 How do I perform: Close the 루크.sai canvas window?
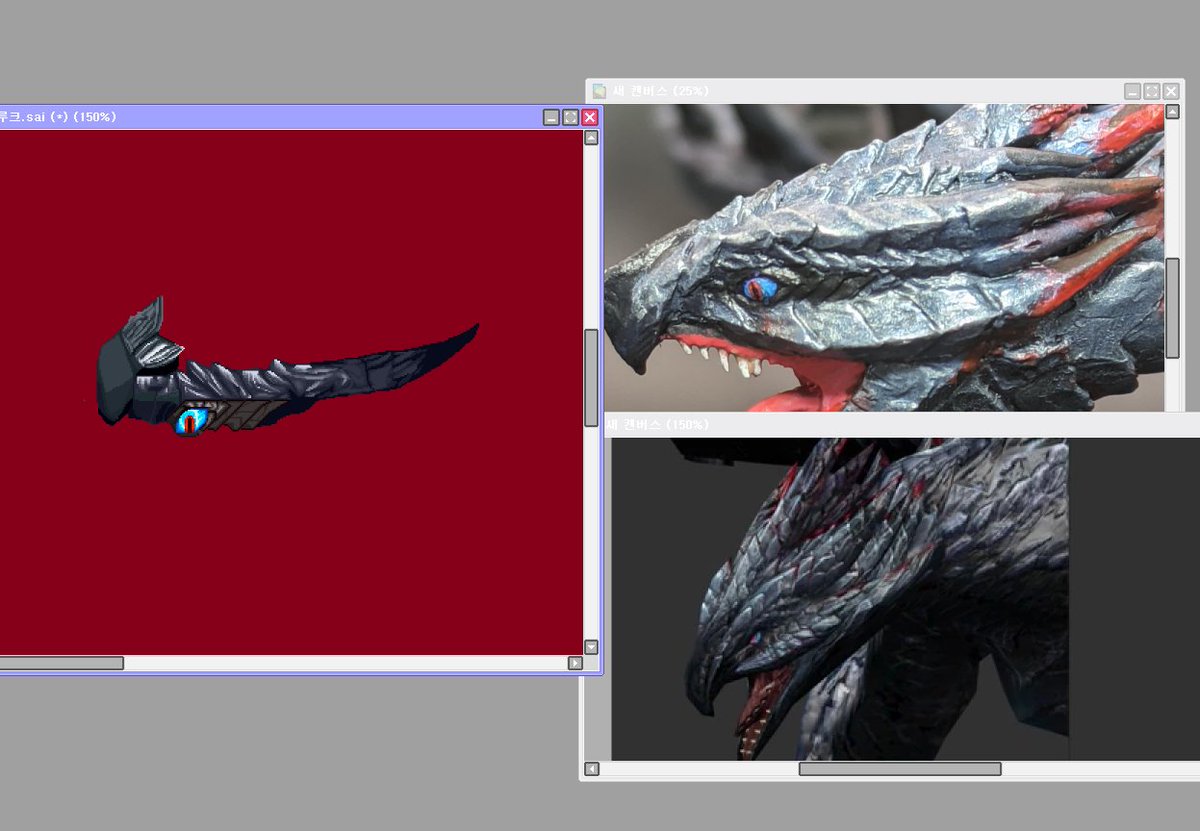[589, 117]
